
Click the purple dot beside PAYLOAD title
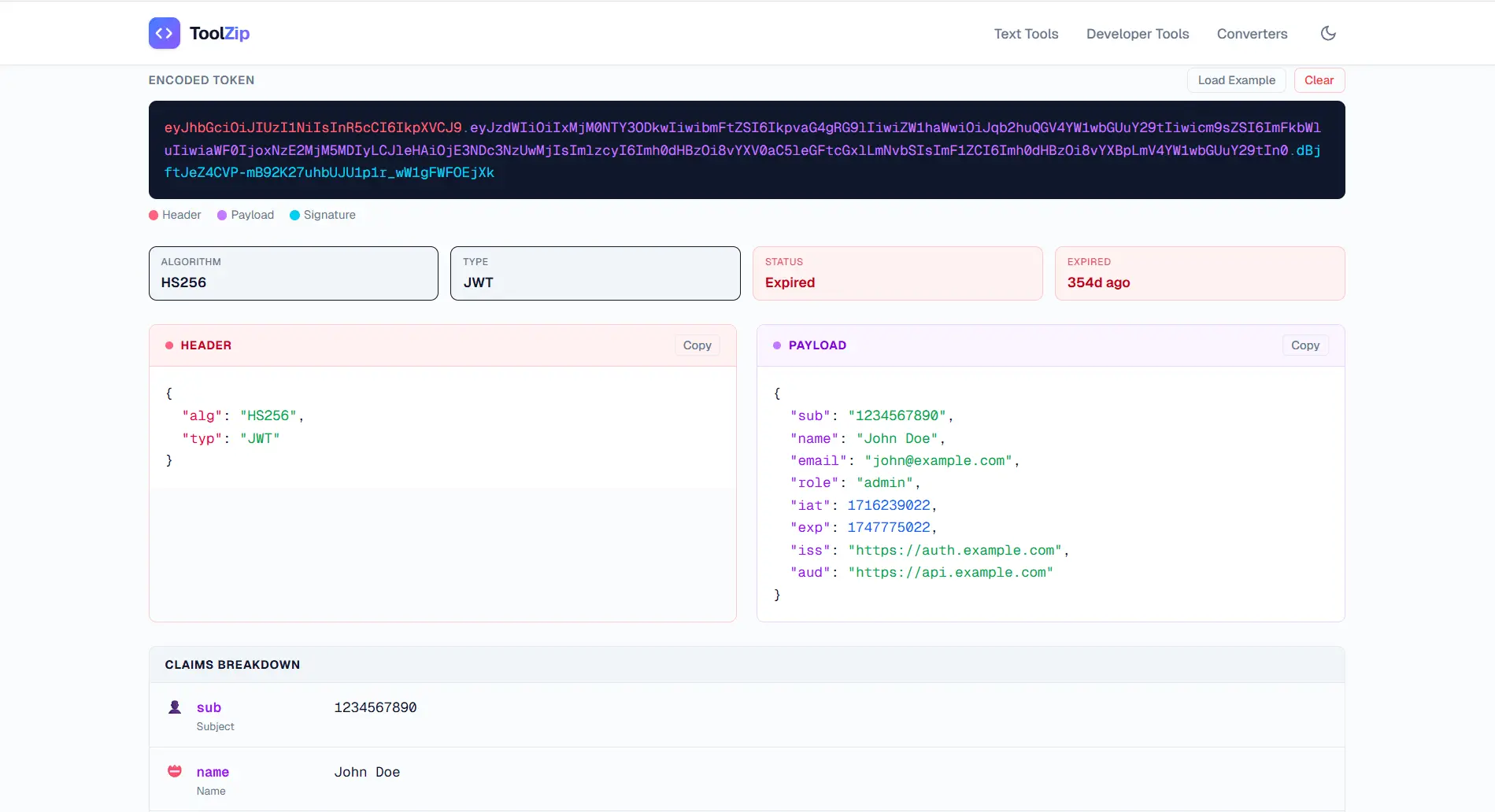[777, 345]
